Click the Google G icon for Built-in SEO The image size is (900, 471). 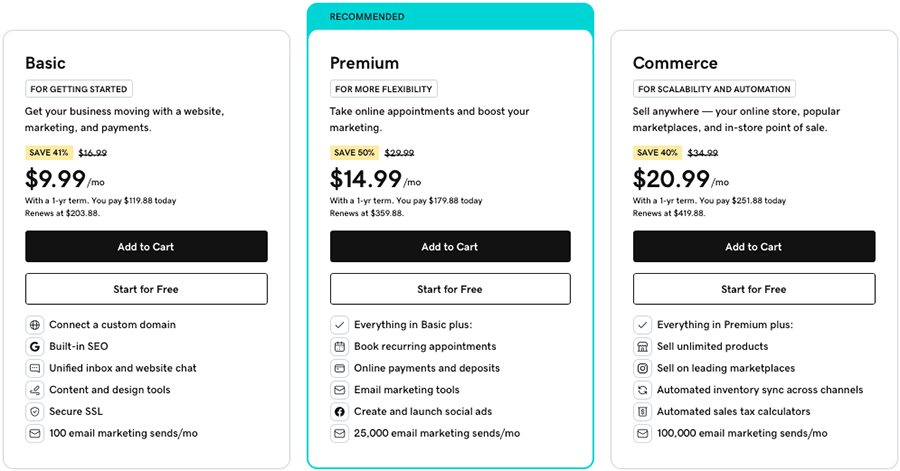pyautogui.click(x=34, y=347)
